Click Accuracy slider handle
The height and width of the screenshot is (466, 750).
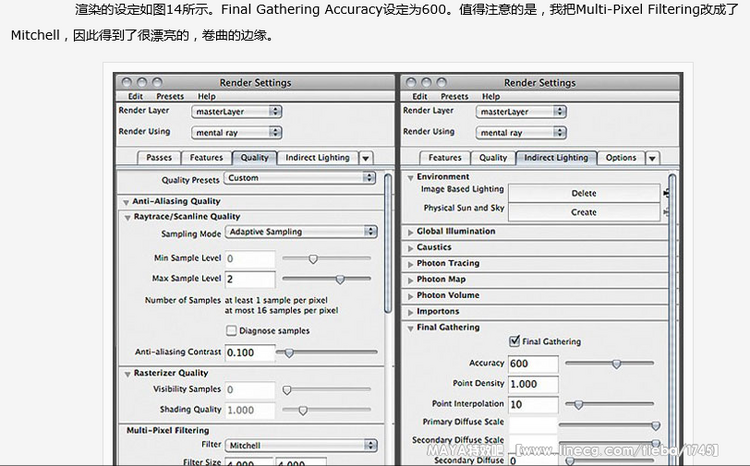[616, 364]
